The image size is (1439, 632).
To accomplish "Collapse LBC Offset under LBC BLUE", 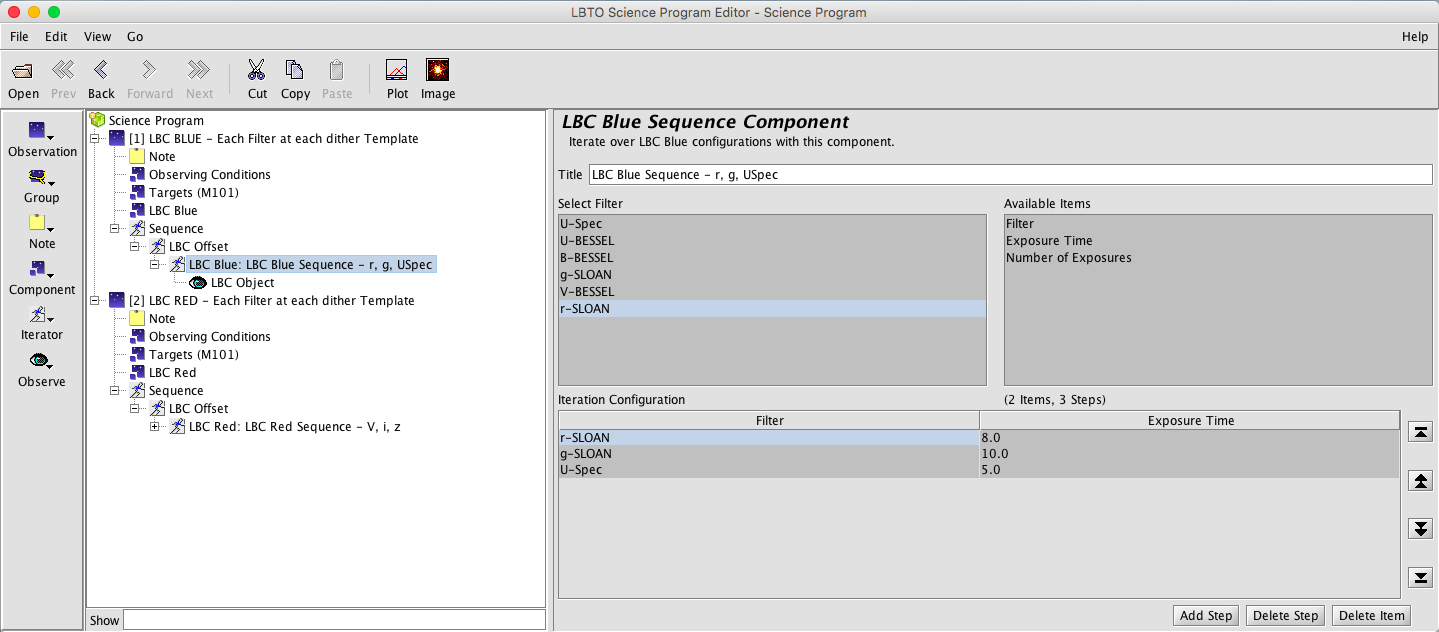I will click(x=135, y=247).
